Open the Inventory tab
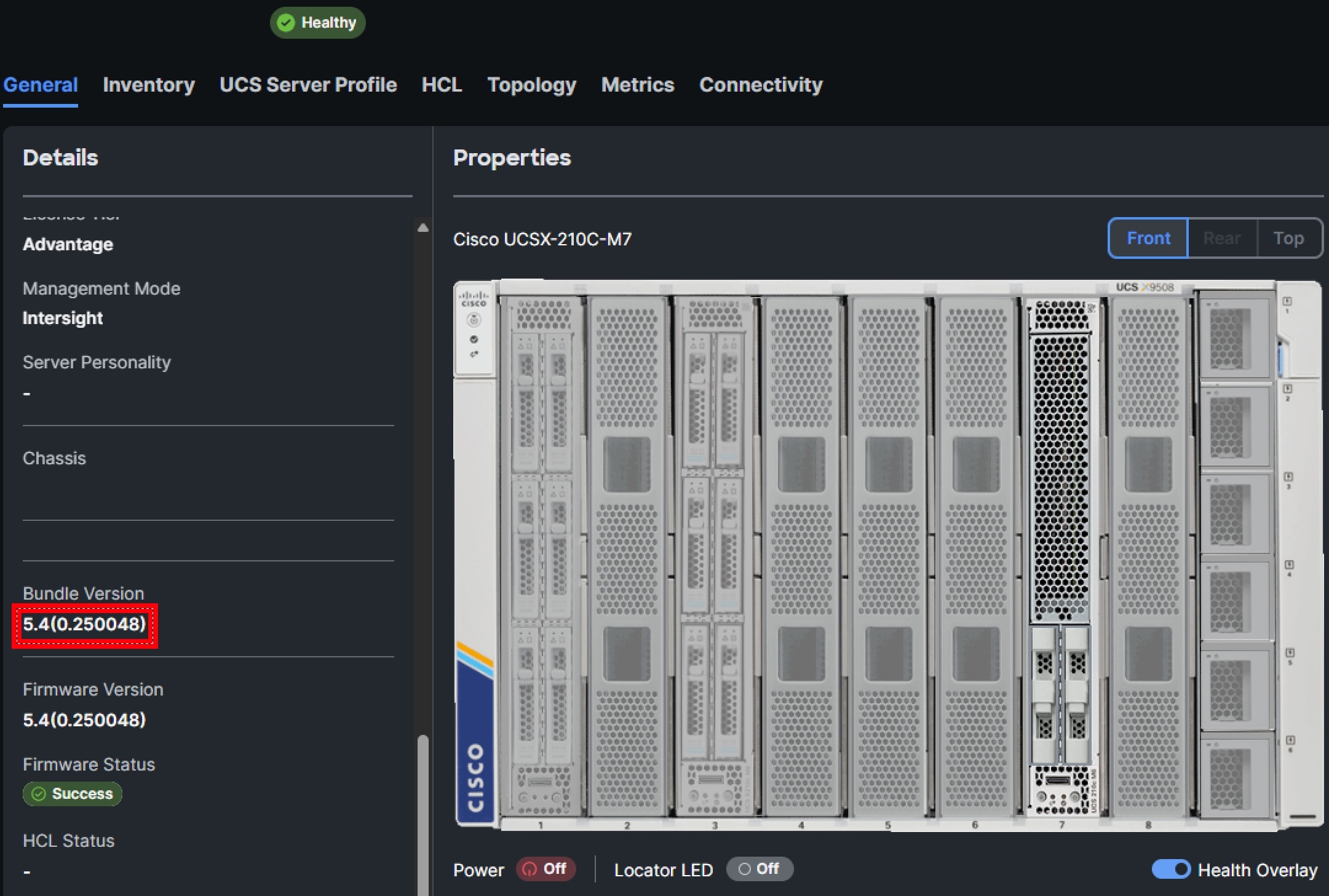This screenshot has height=896, width=1329. click(149, 85)
